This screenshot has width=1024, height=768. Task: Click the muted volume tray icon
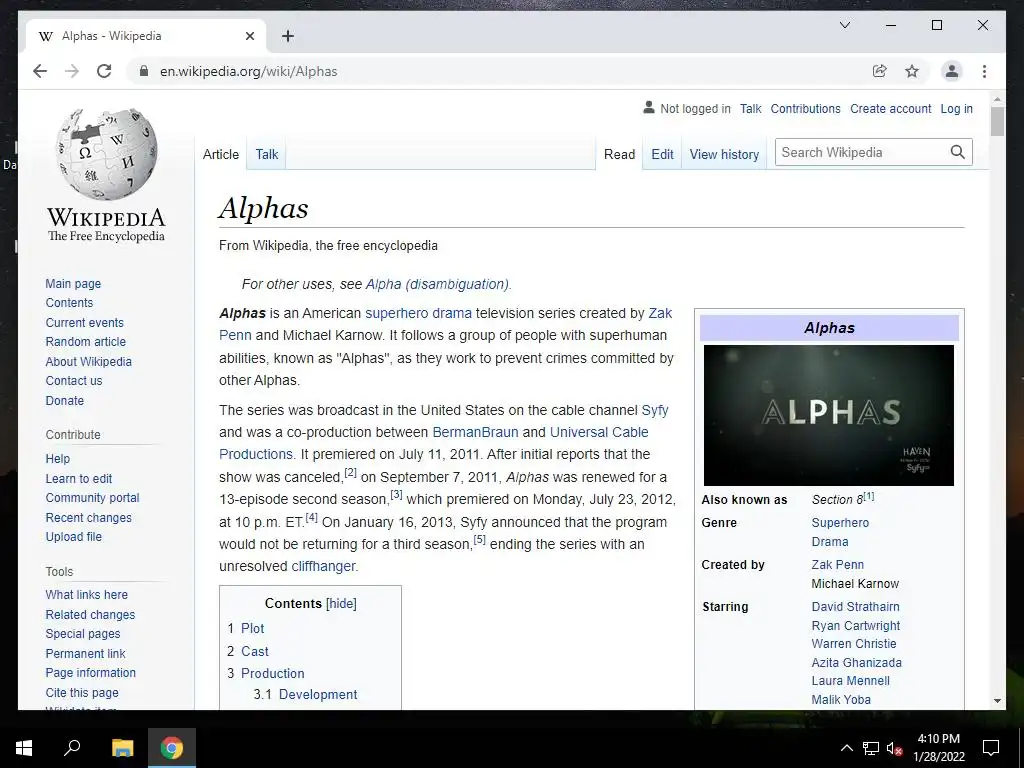[894, 748]
